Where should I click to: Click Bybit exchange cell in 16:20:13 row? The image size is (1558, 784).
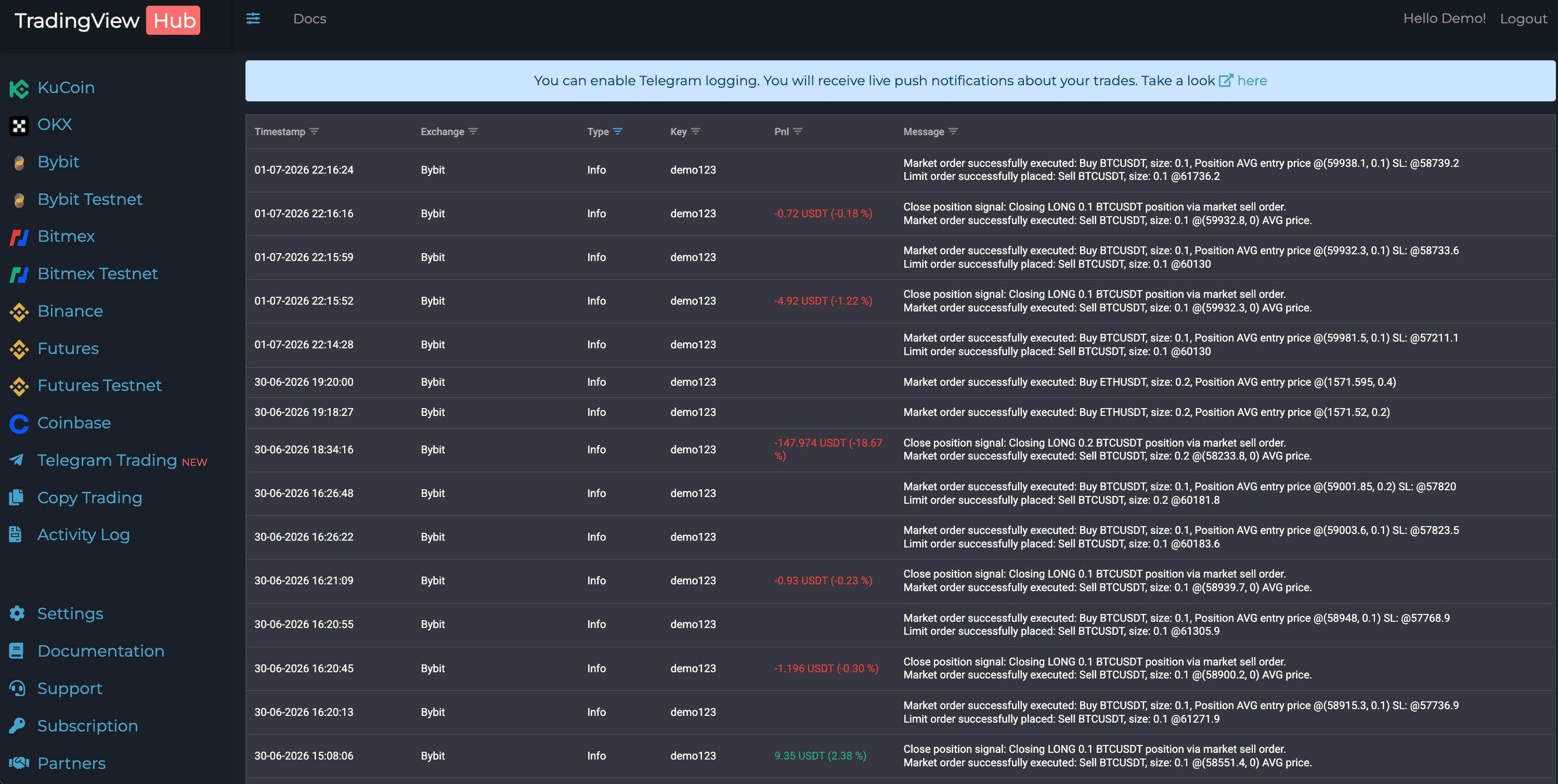tap(433, 712)
